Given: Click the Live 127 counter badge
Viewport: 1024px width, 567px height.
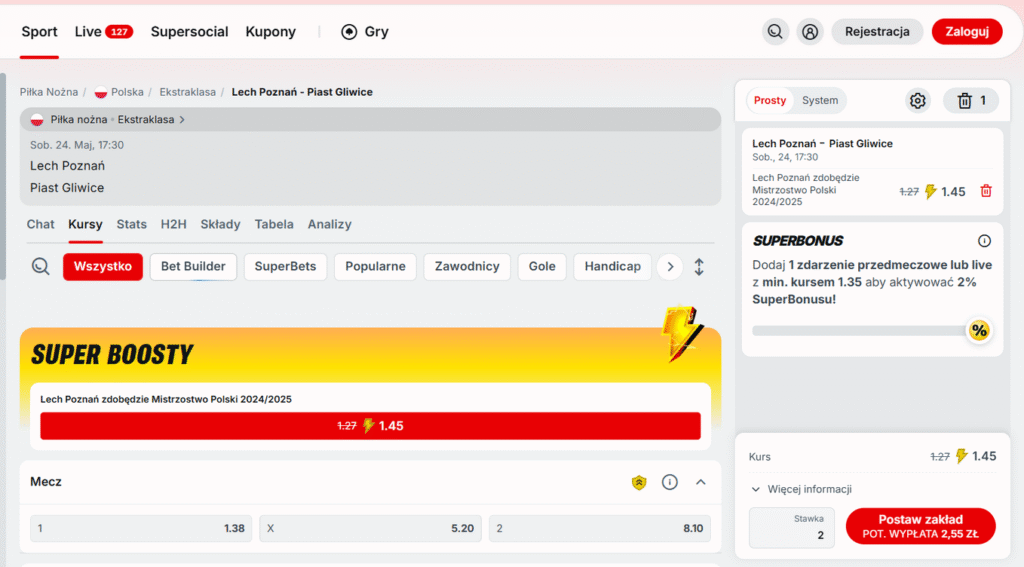Looking at the screenshot, I should point(119,31).
